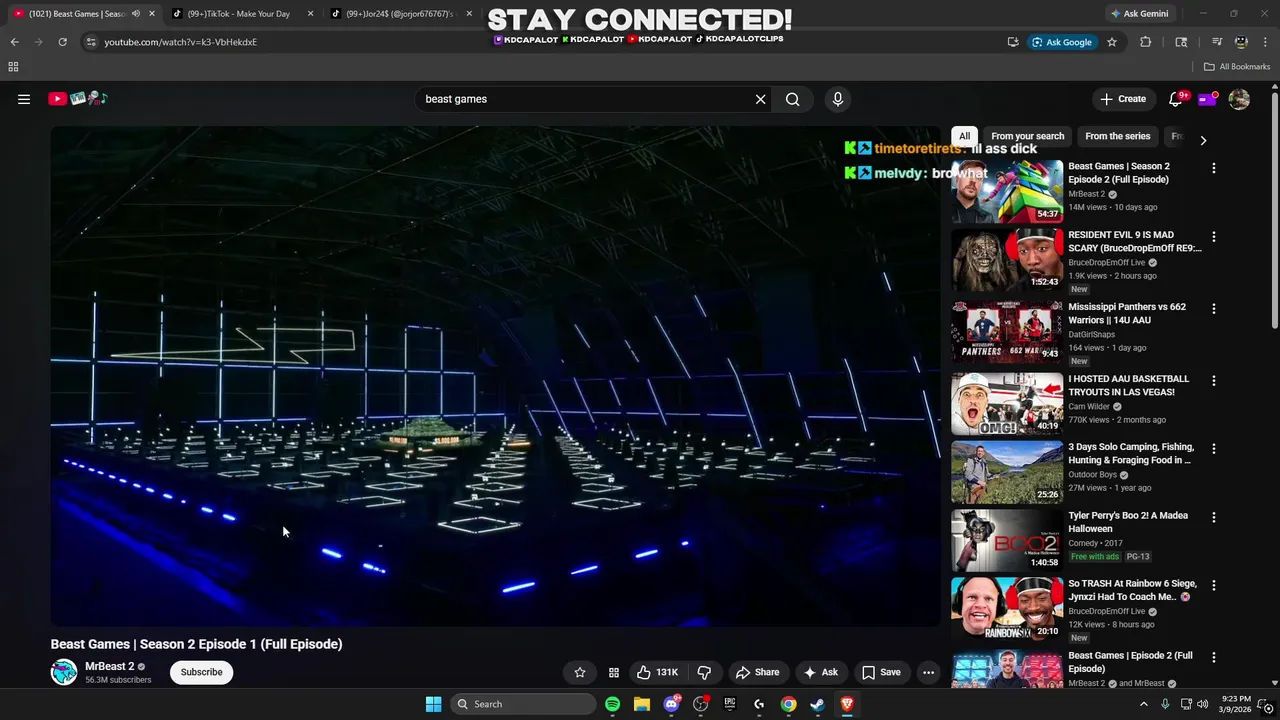Select the From the series chip
The image size is (1280, 720).
[x=1117, y=136]
